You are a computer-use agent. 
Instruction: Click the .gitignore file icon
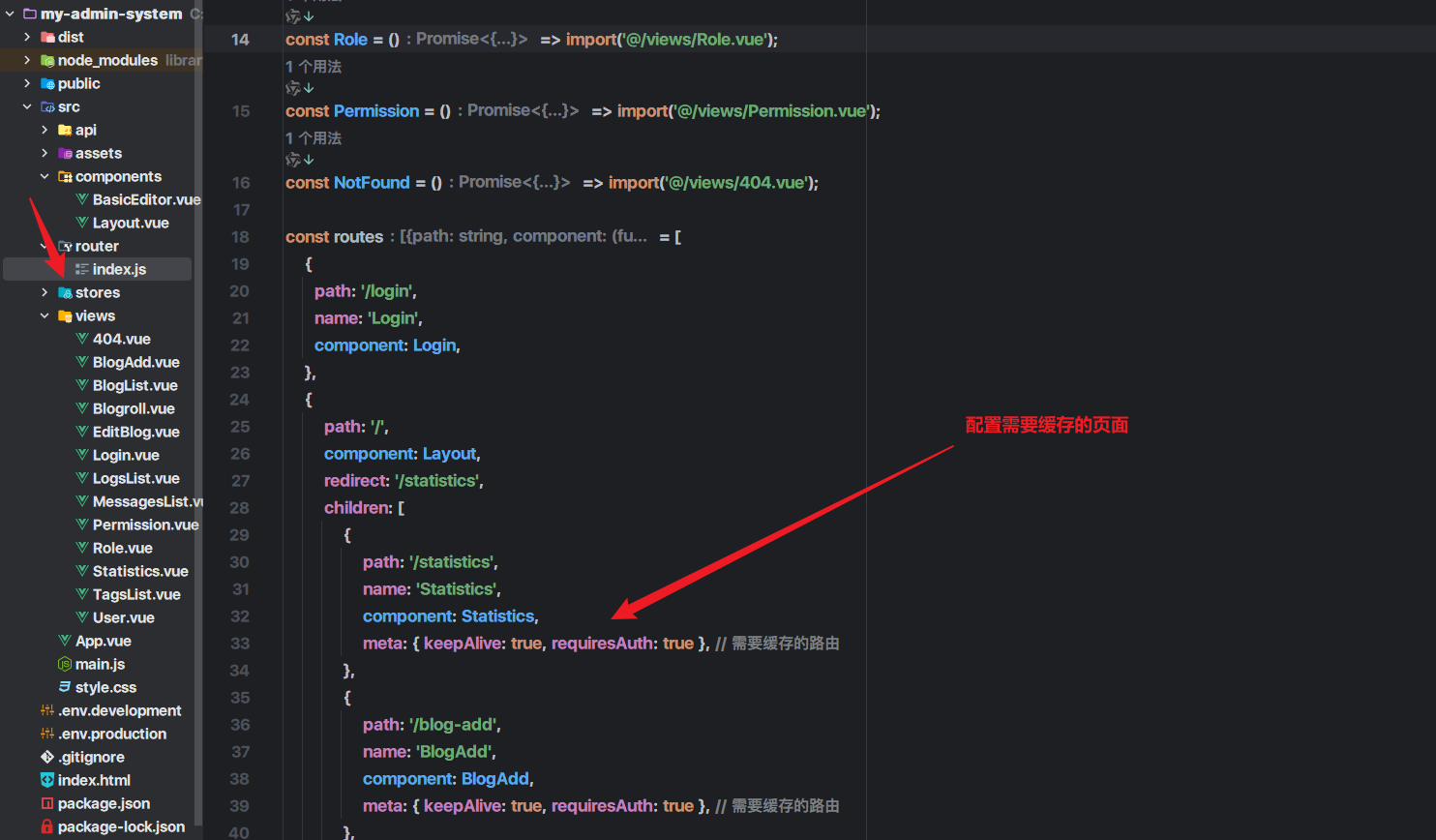[47, 757]
